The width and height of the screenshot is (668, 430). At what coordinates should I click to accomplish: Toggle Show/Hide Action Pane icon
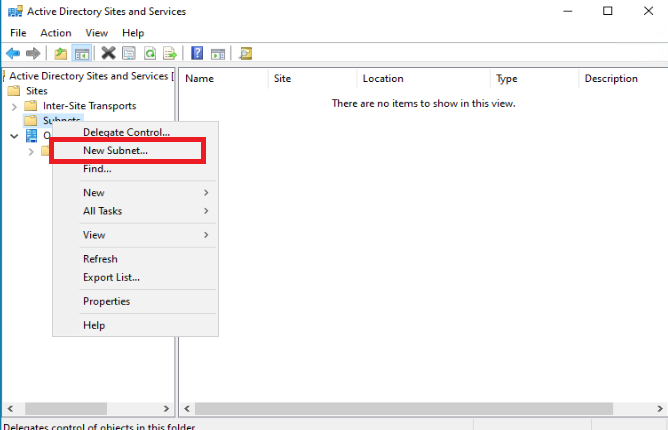tap(218, 54)
